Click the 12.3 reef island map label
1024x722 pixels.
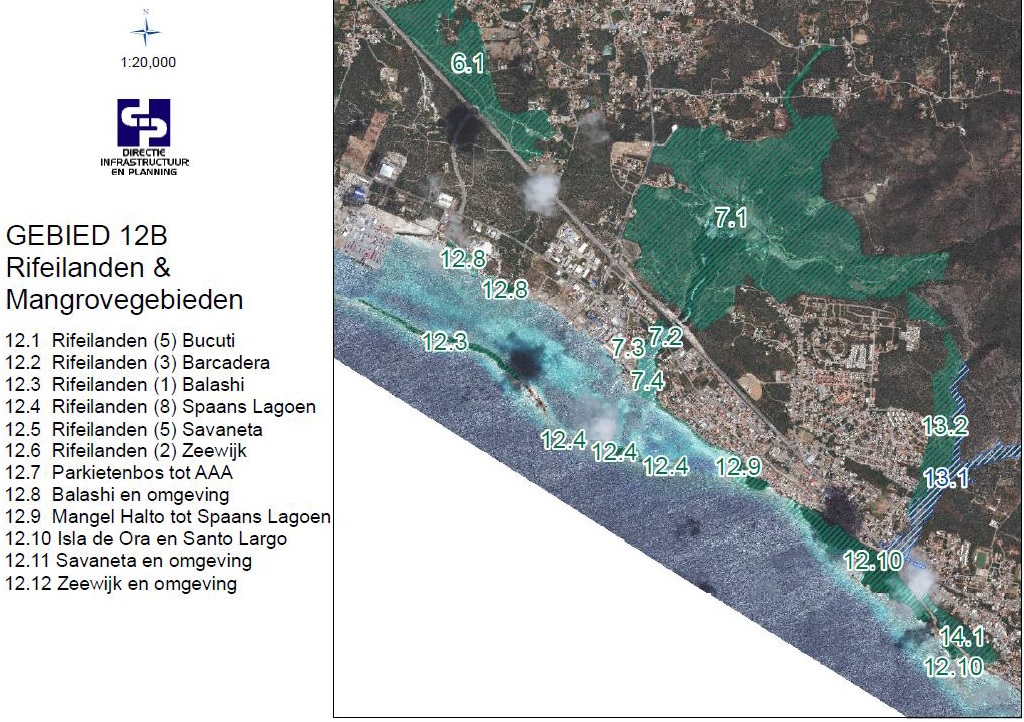click(445, 342)
